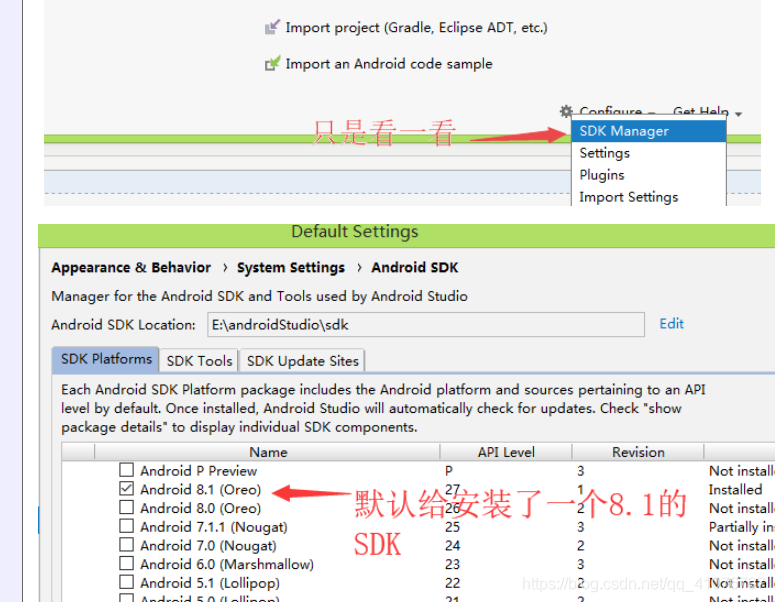Click the Appearance & Behavior breadcrumb
This screenshot has width=775, height=602.
point(131,267)
